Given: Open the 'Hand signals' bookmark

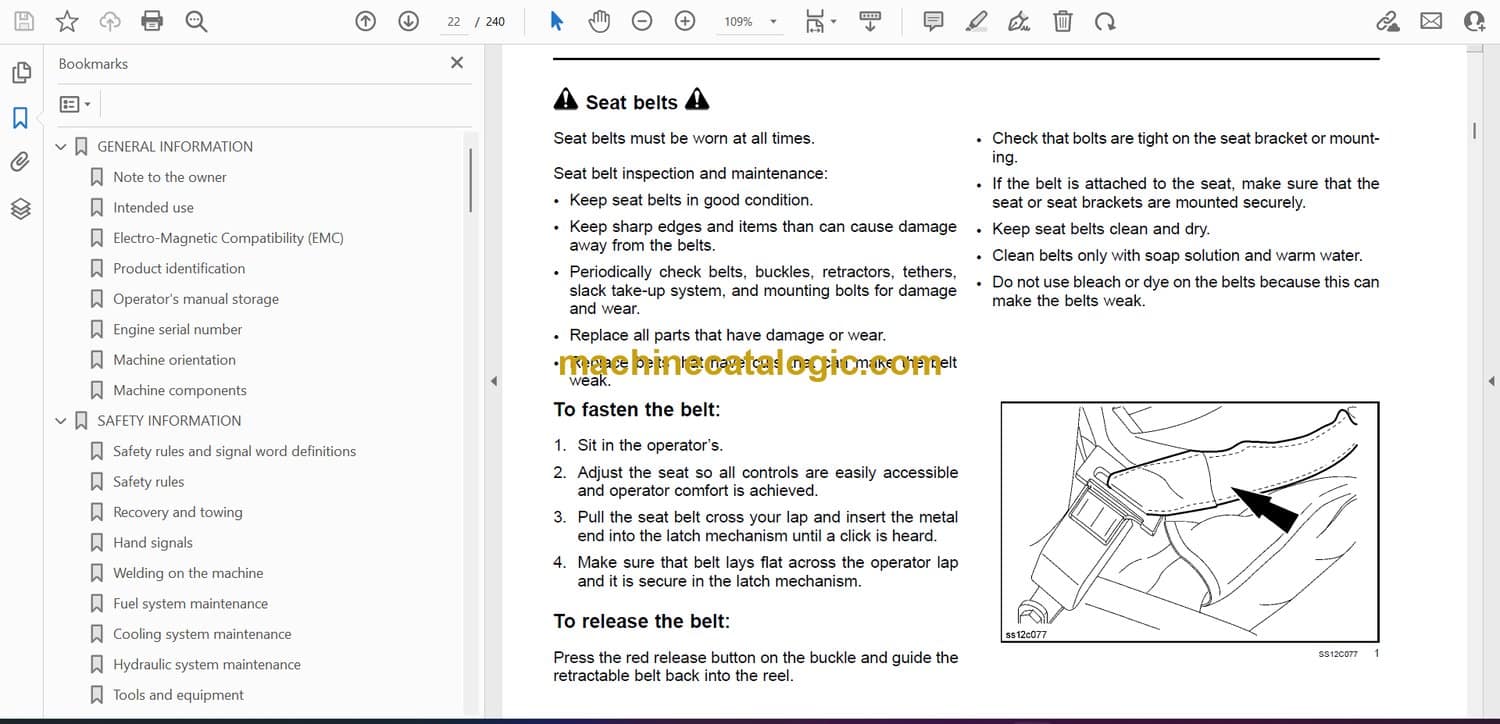Looking at the screenshot, I should 153,543.
